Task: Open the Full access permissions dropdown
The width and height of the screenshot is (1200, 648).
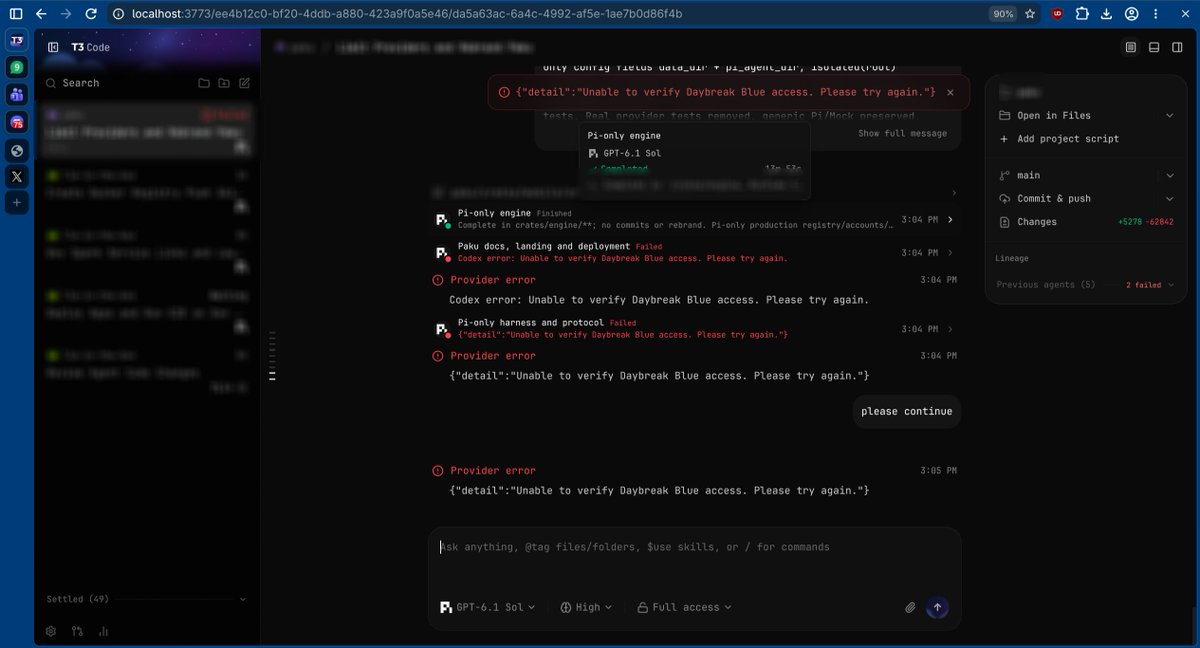Action: [685, 607]
